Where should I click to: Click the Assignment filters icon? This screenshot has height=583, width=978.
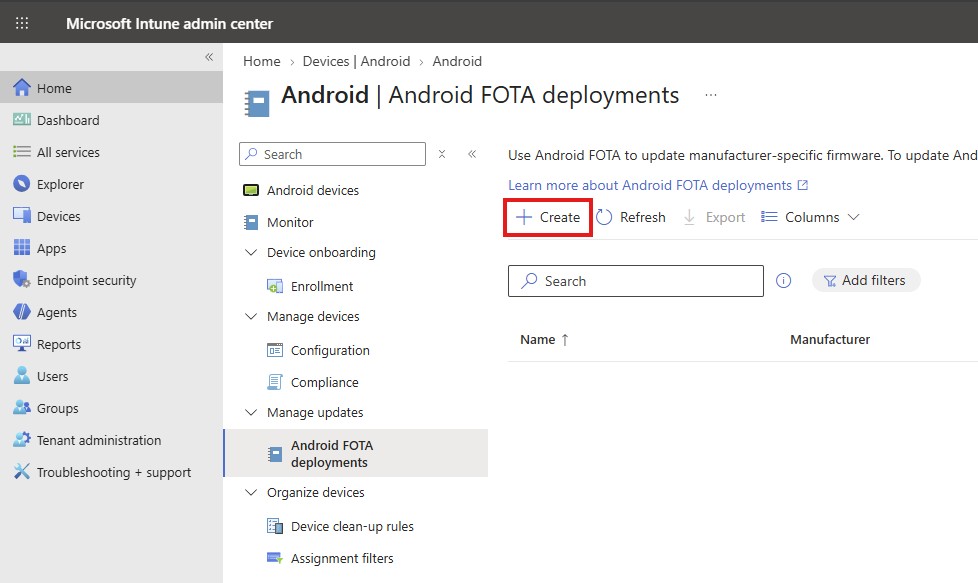(274, 558)
